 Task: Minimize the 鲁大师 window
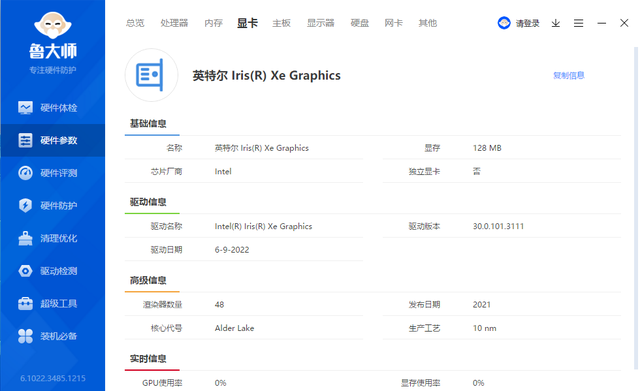(601, 23)
